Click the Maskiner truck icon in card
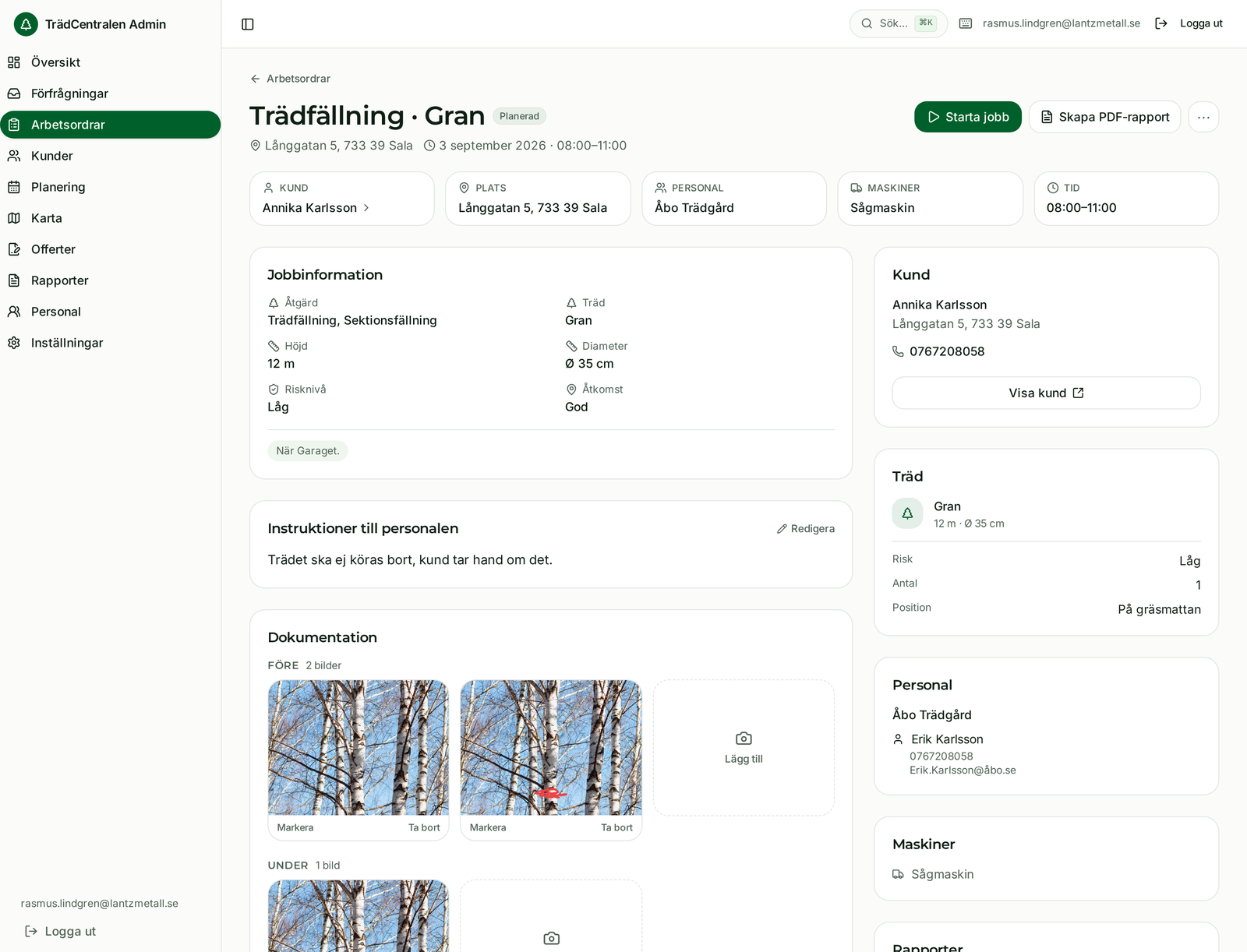The width and height of the screenshot is (1247, 952). coord(857,188)
